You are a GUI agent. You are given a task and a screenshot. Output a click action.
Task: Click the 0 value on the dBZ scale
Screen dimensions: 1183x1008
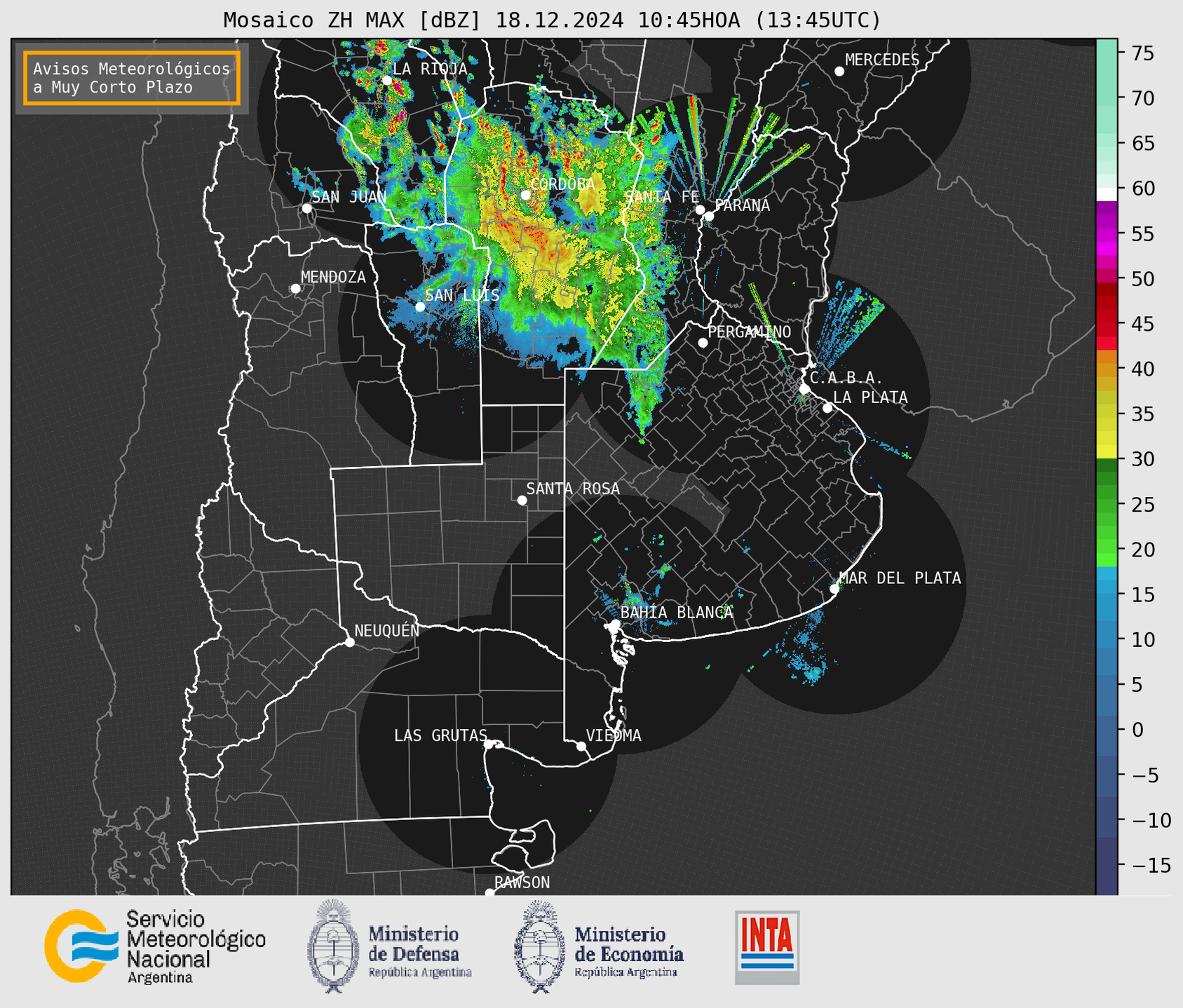[1137, 730]
